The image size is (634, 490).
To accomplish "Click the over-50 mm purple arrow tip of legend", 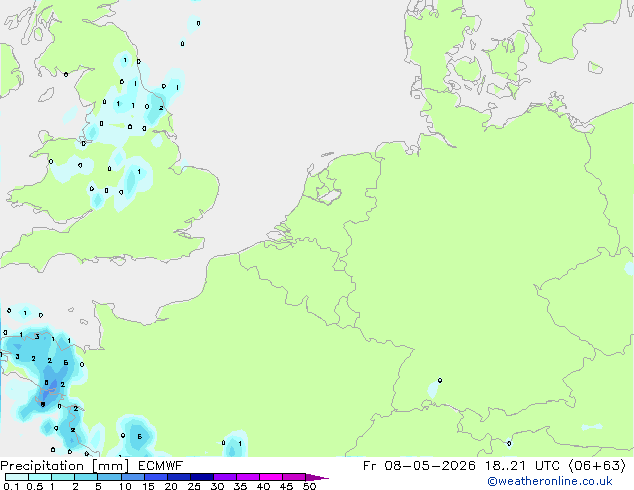I will click(317, 477).
